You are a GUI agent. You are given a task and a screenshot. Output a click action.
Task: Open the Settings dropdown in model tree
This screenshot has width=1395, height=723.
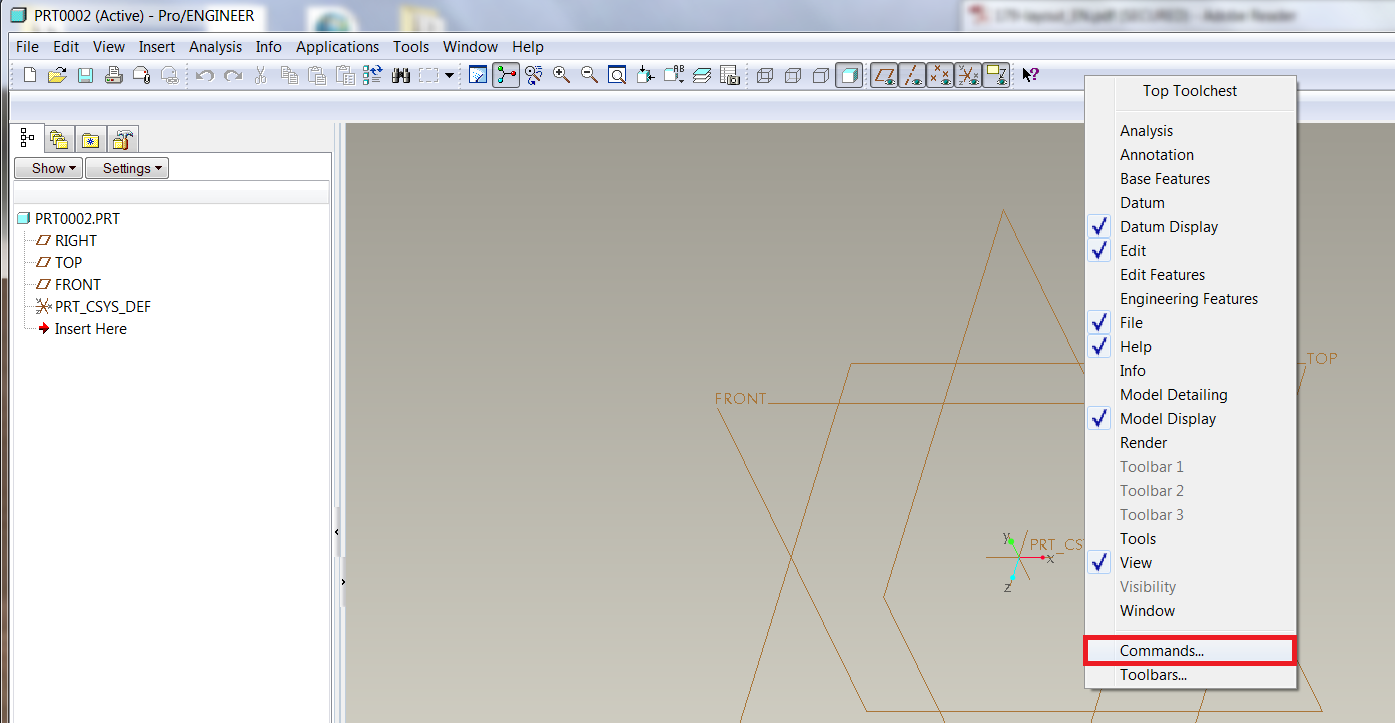(127, 168)
